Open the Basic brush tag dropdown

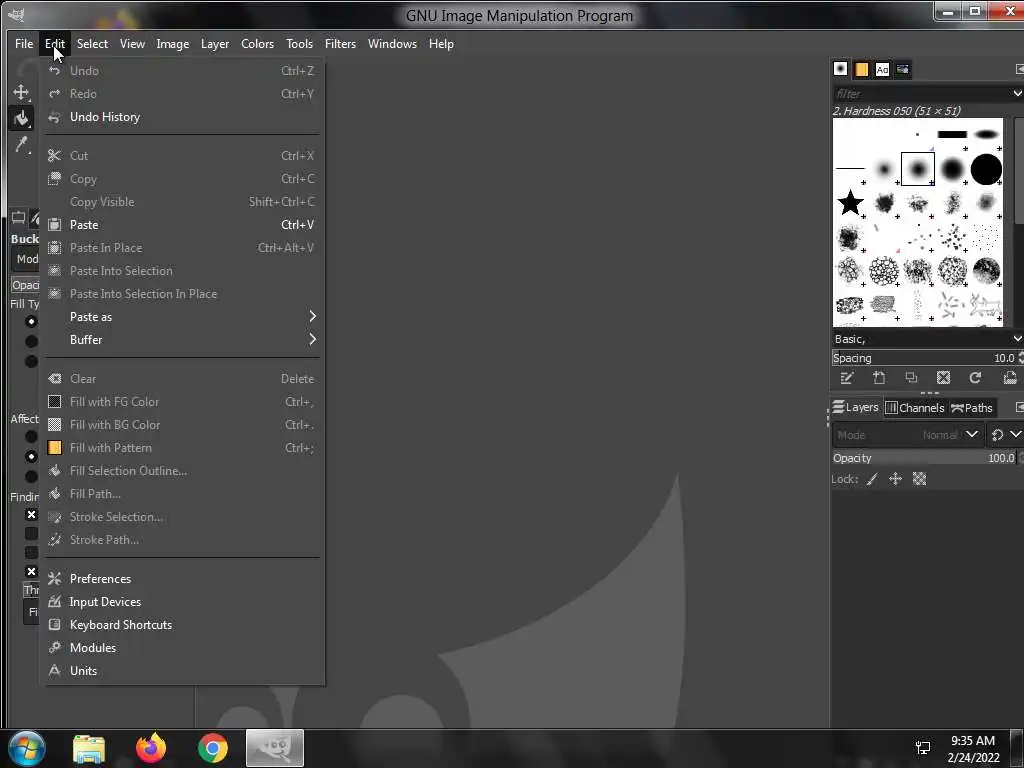1017,338
